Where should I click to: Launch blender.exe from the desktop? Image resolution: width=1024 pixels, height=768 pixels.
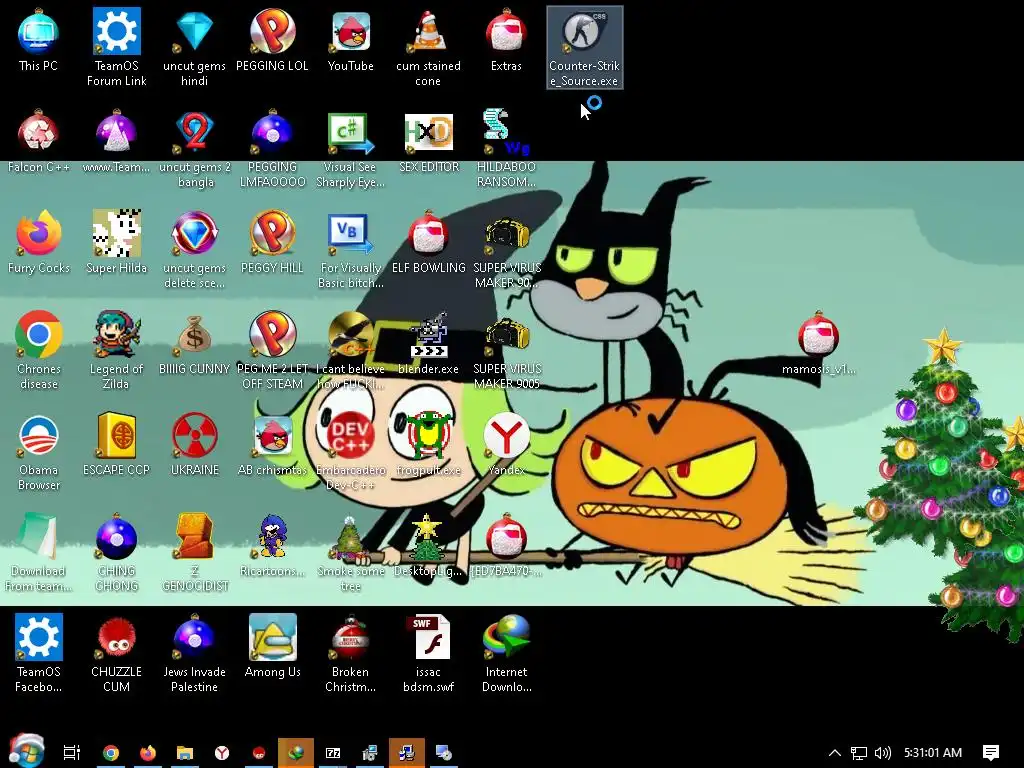428,344
